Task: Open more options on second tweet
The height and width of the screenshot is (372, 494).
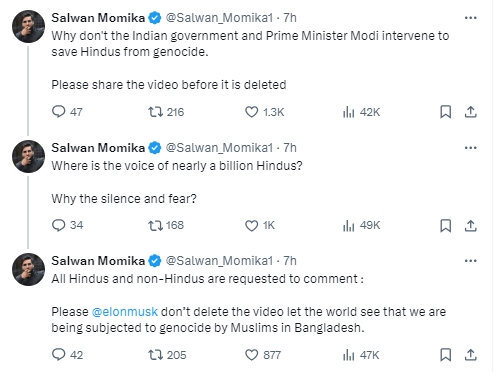Action: (470, 148)
